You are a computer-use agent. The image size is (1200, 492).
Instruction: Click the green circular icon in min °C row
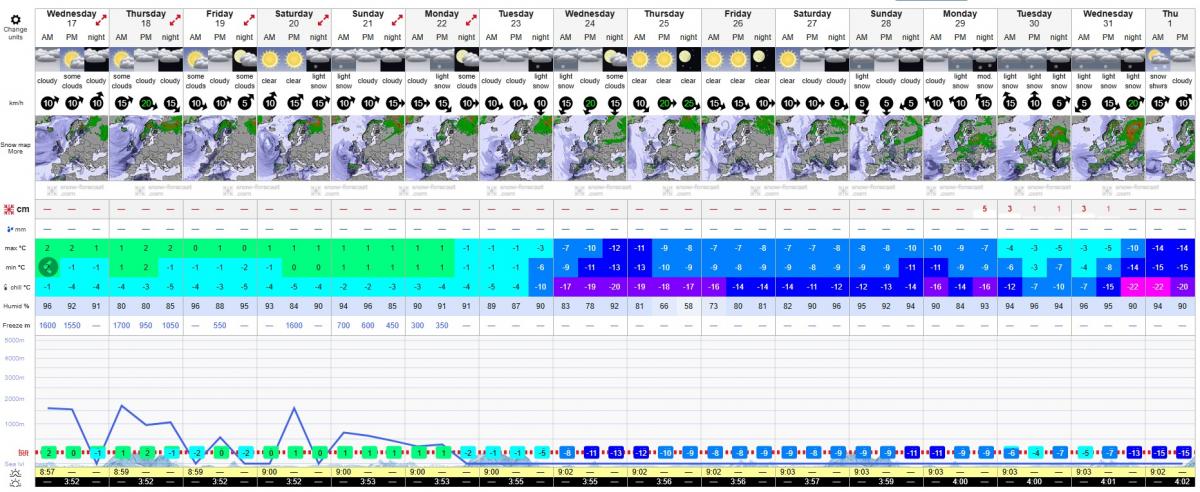[47, 266]
